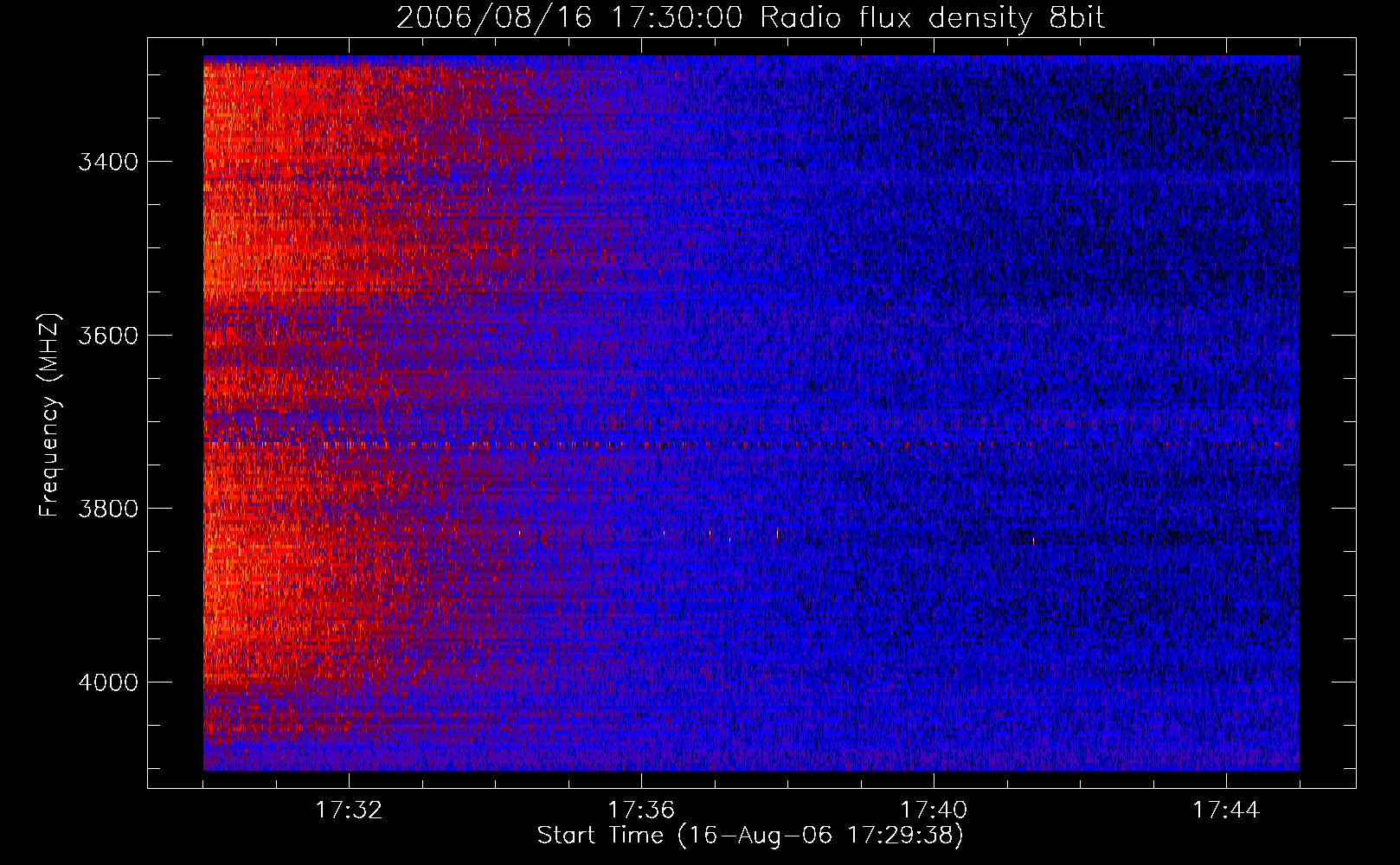Click the 3600 frequency tick label
Screen dimensions: 1400x865
pyautogui.click(x=108, y=336)
